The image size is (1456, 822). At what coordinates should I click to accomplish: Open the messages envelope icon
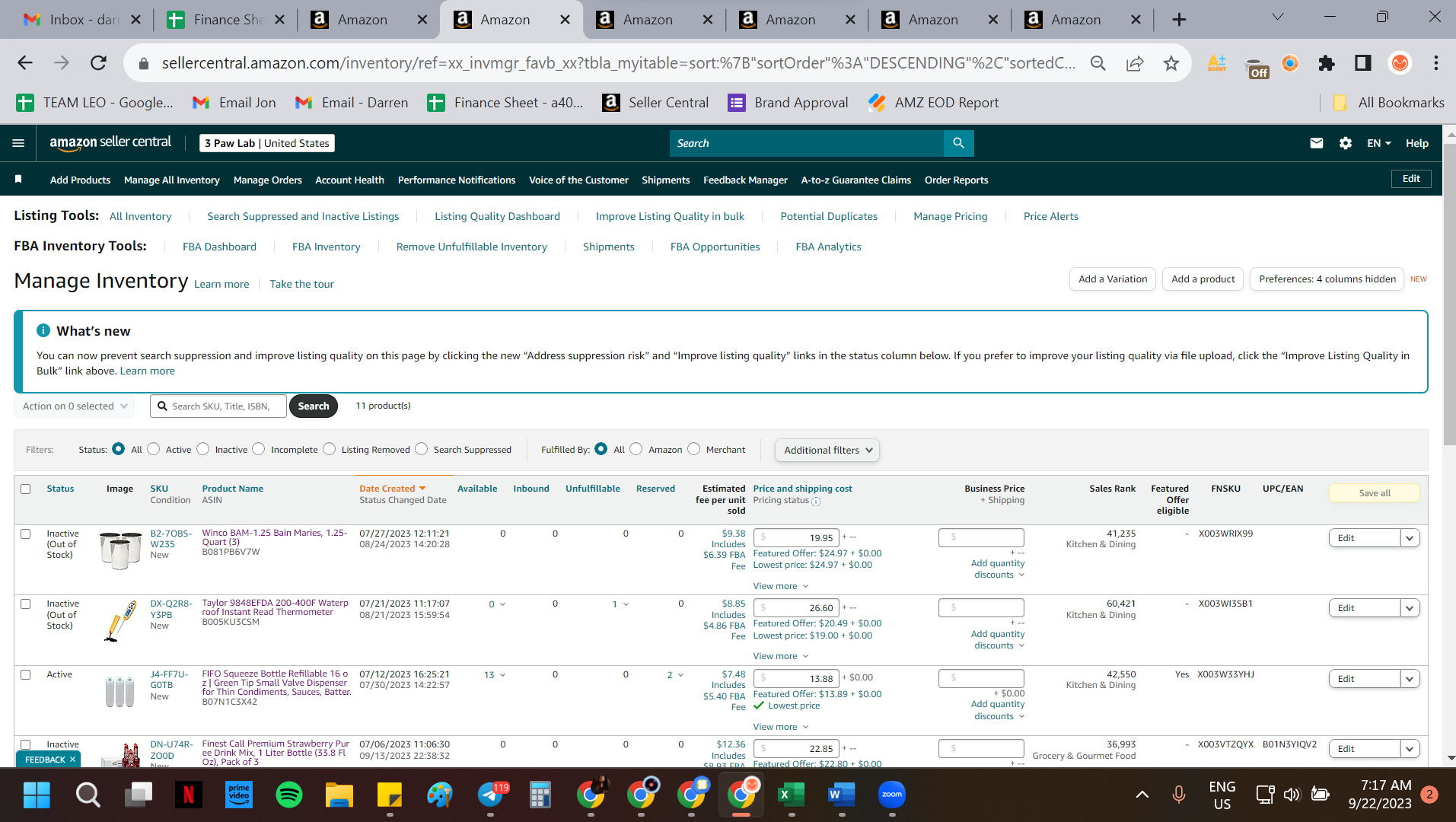pyautogui.click(x=1316, y=143)
